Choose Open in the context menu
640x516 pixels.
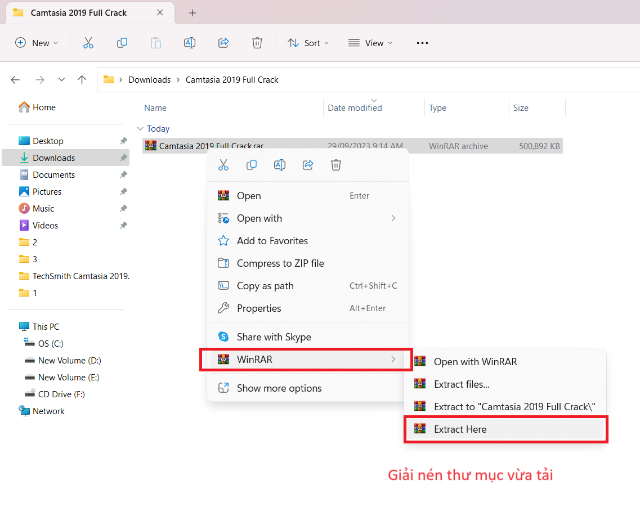tap(308, 196)
